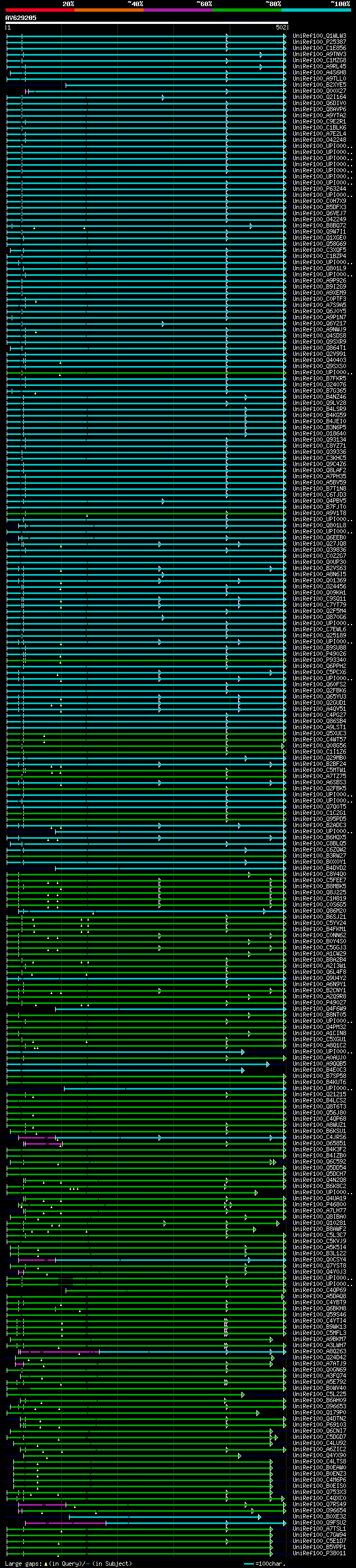Select the query name AV629205
The height and width of the screenshot is (1568, 356).
click(x=21, y=18)
